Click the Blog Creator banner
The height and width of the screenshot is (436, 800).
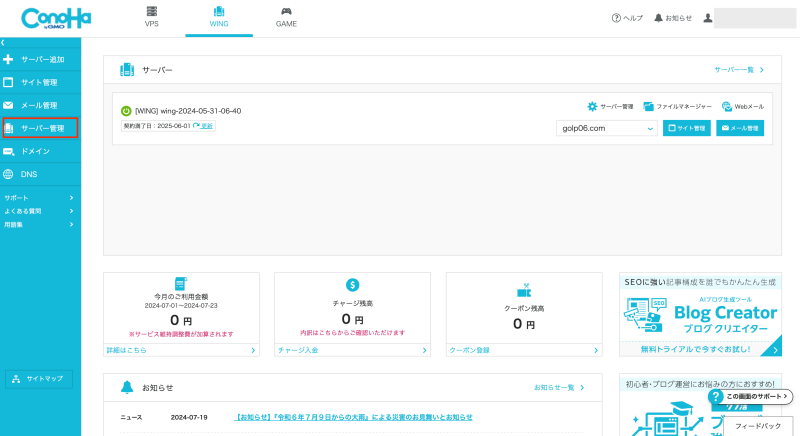click(x=699, y=314)
